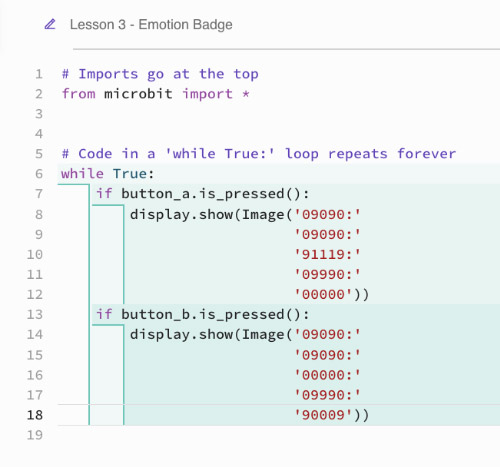Image resolution: width=500 pixels, height=467 pixels.
Task: Click the string '00000:' on line 16
Action: 327,375
